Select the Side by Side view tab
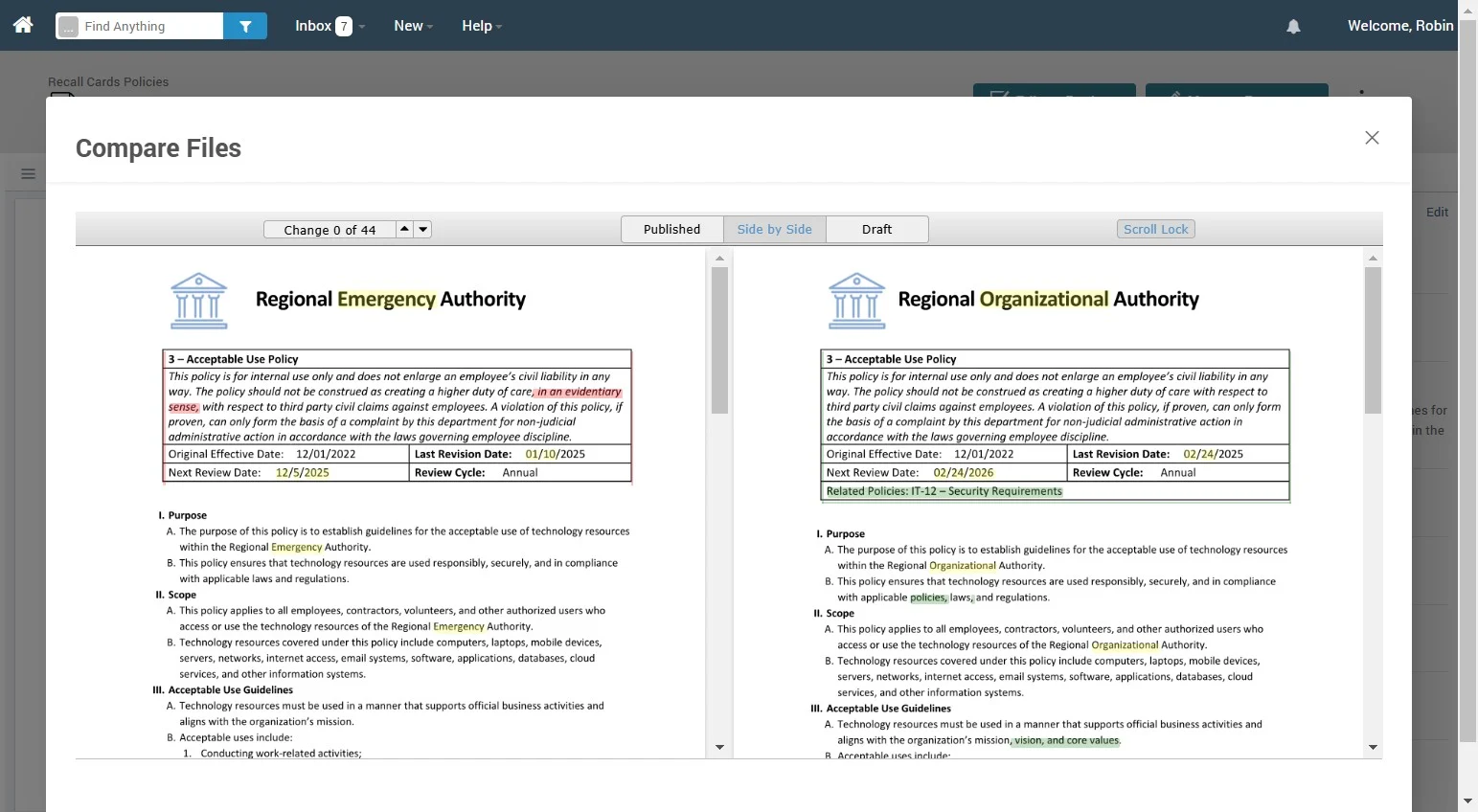1478x812 pixels. click(x=774, y=229)
